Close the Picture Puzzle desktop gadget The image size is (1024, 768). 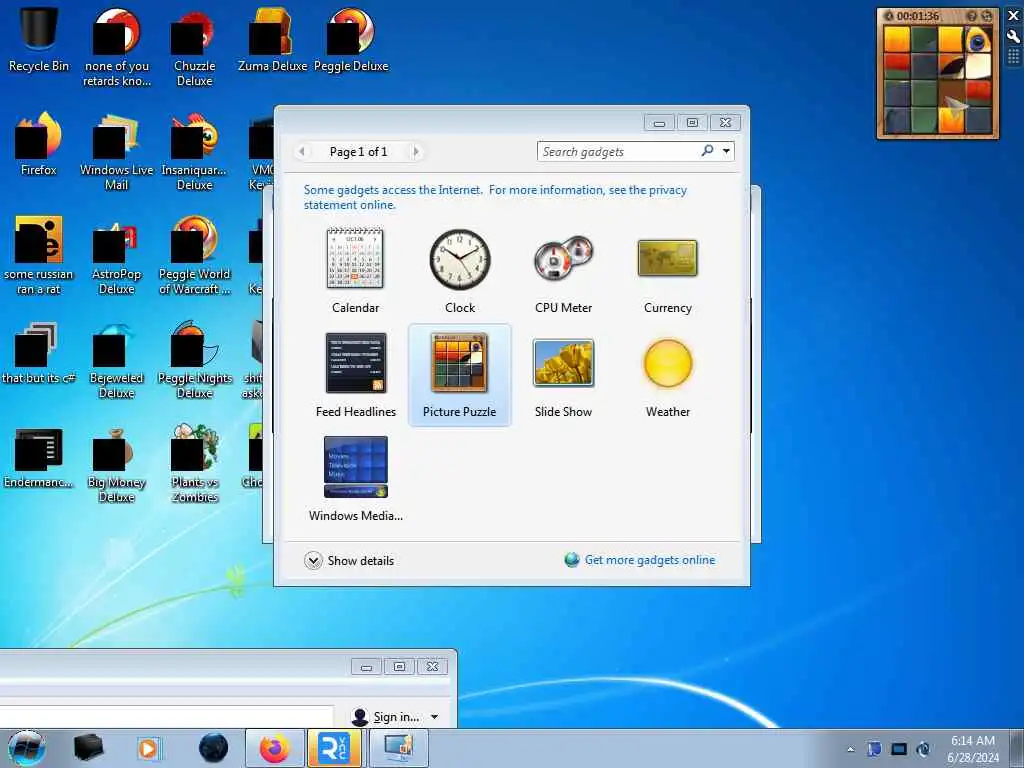pyautogui.click(x=1014, y=16)
